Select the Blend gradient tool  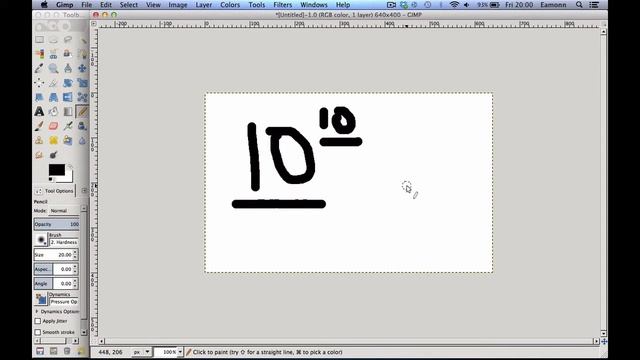[x=68, y=111]
